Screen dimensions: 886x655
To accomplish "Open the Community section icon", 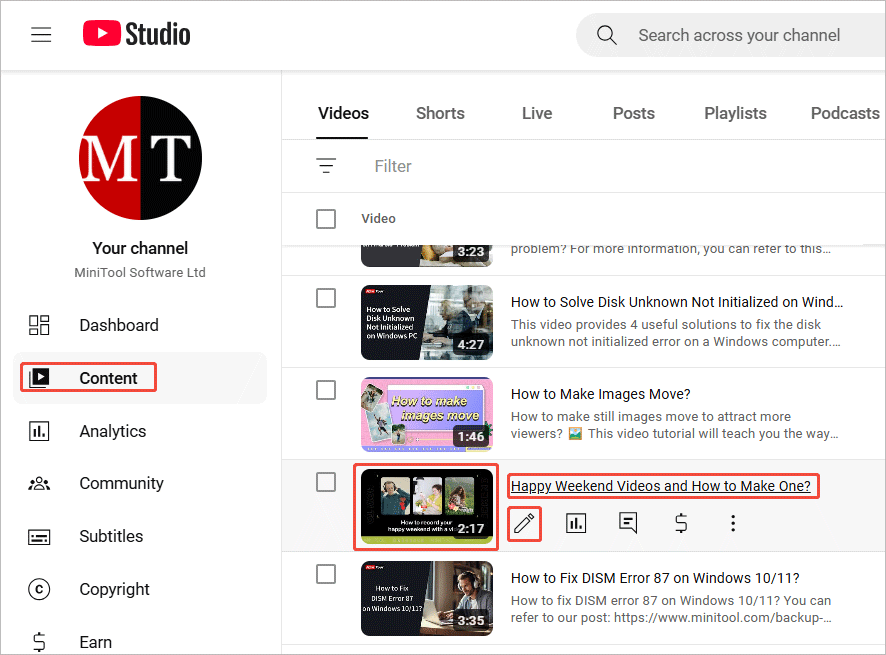I will (x=39, y=483).
